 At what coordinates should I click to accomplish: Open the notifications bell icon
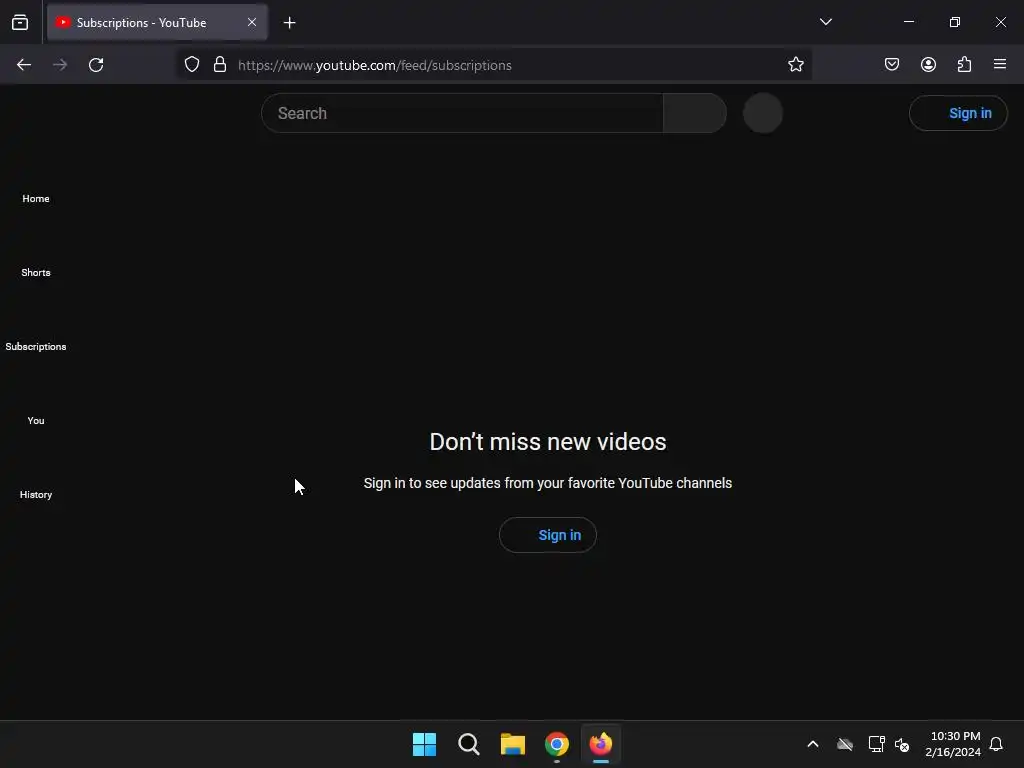996,744
